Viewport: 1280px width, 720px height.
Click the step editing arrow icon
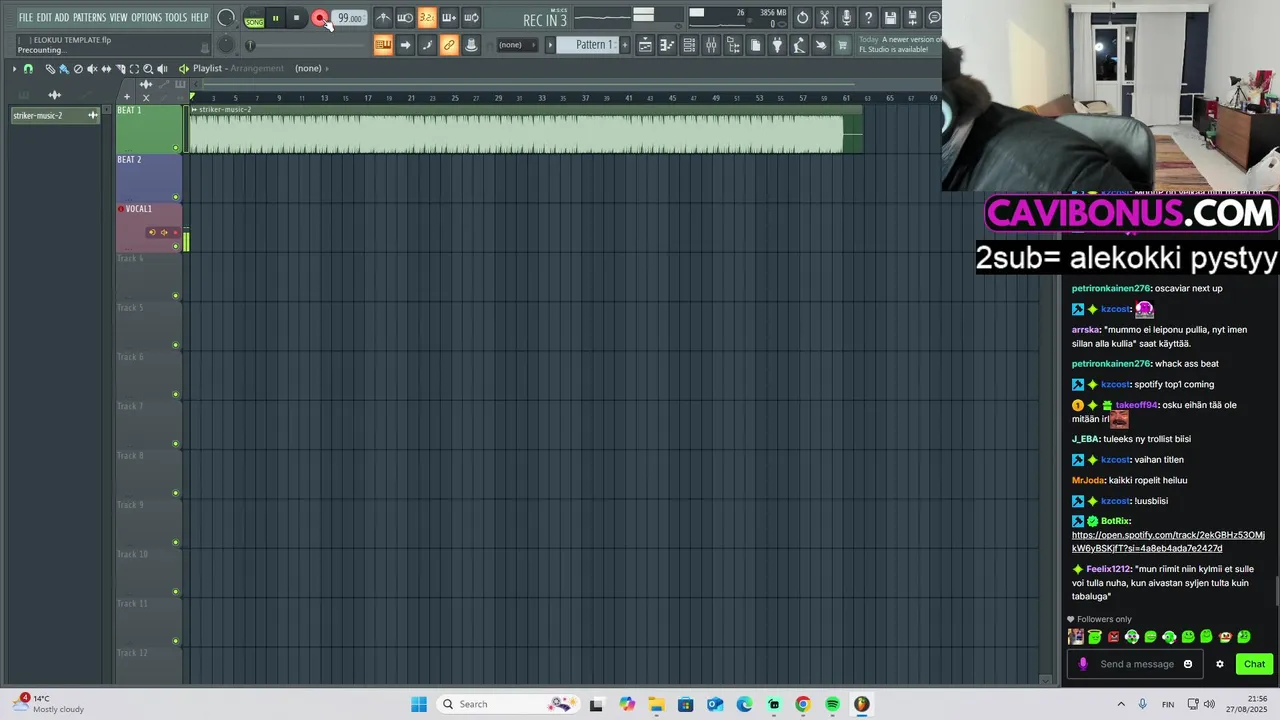coord(405,45)
